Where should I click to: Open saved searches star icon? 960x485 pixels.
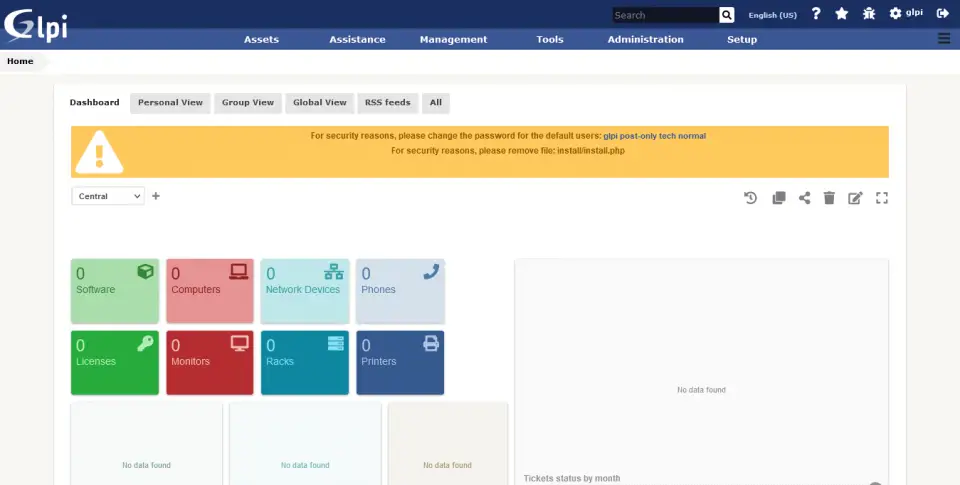click(x=842, y=14)
